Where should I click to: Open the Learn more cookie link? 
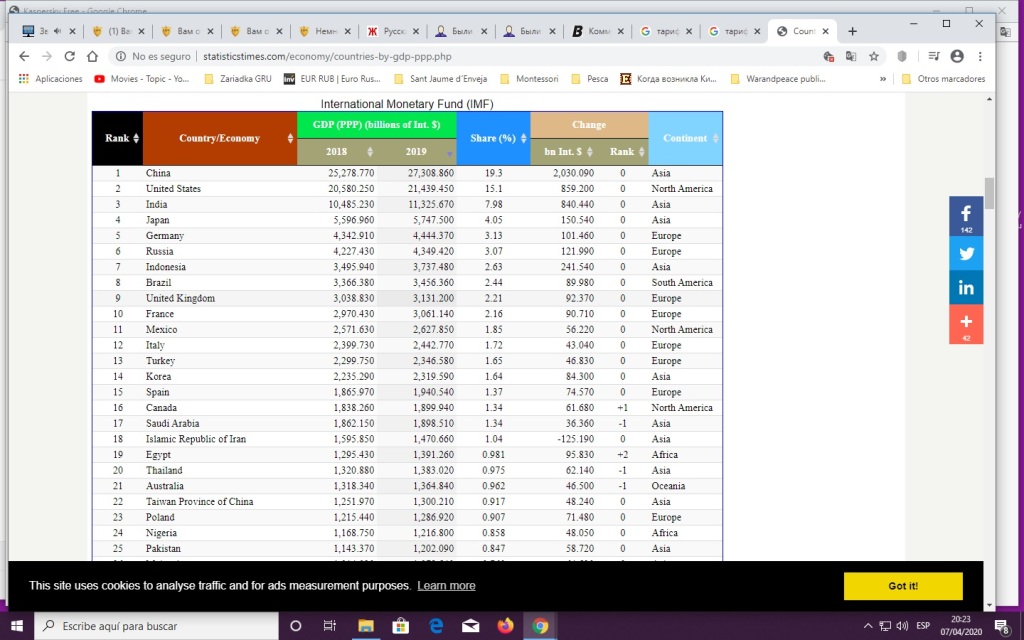click(x=446, y=586)
